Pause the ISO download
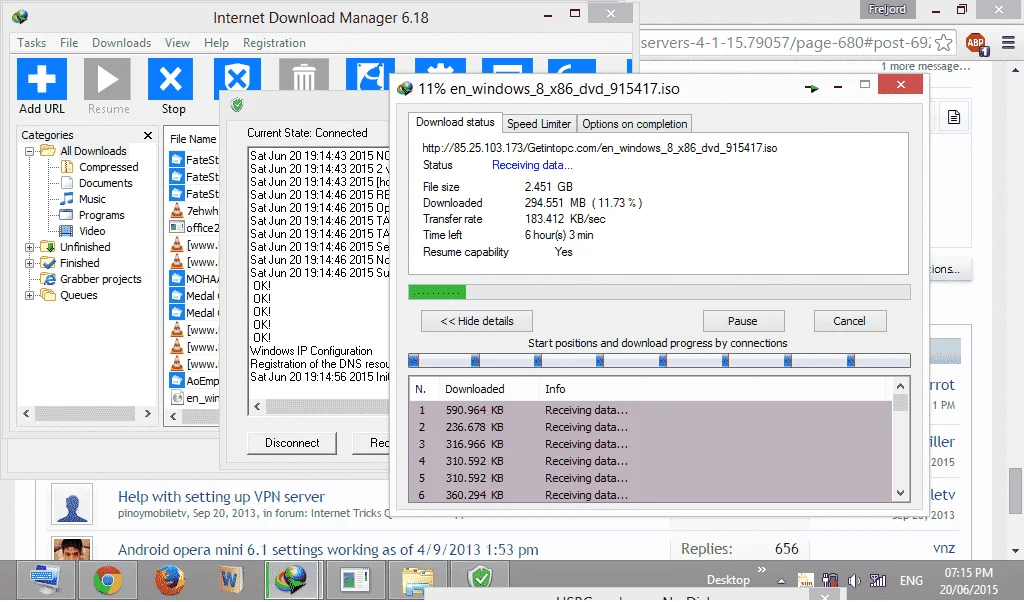Image resolution: width=1026 pixels, height=602 pixels. pyautogui.click(x=743, y=321)
